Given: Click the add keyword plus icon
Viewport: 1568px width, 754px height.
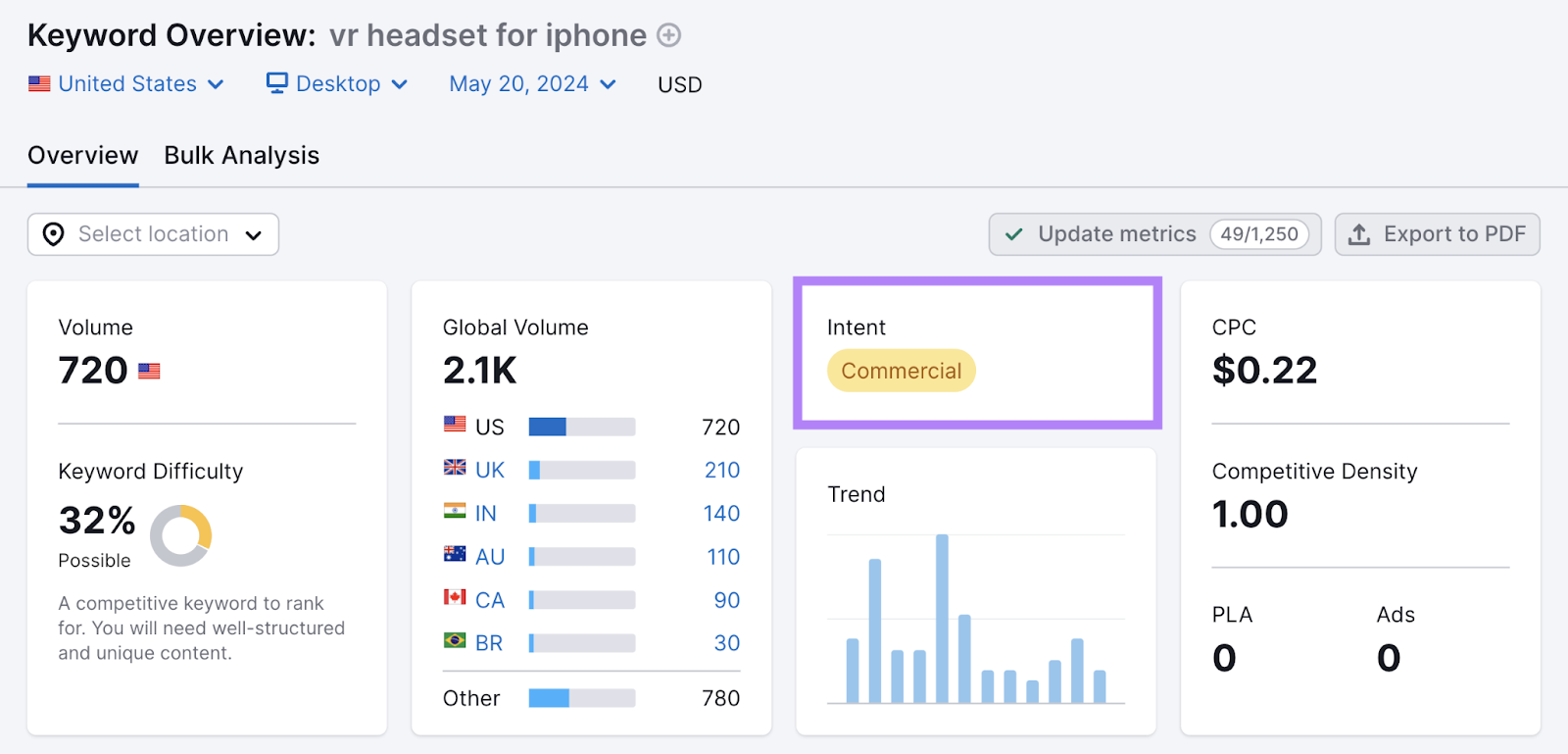Looking at the screenshot, I should (x=667, y=35).
